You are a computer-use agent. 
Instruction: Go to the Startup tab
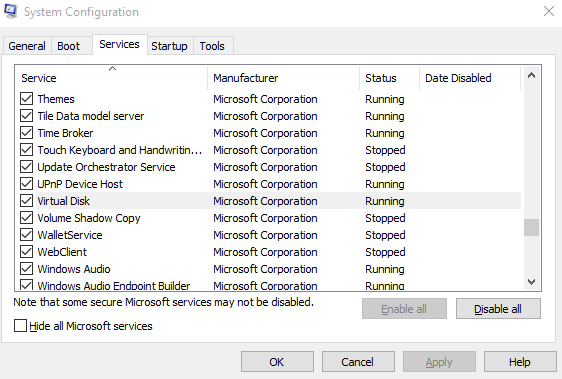(169, 46)
